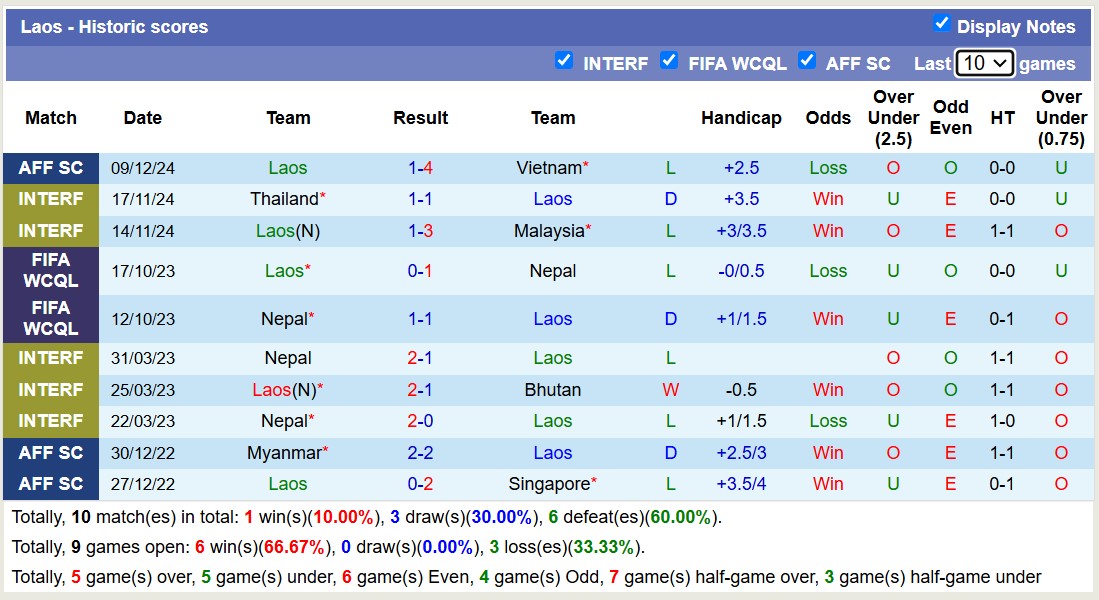
Task: Sort by clicking the Date column header
Action: [142, 117]
